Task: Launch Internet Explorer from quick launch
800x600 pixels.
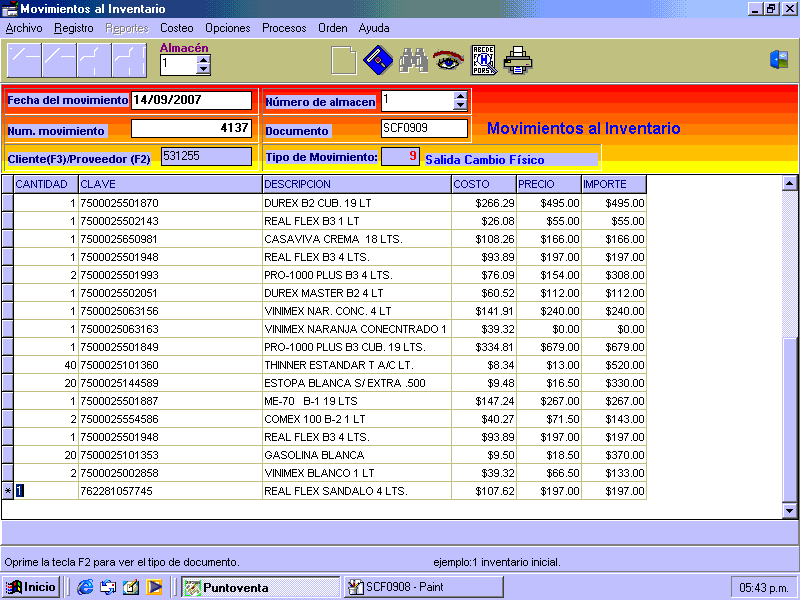Action: pyautogui.click(x=85, y=587)
